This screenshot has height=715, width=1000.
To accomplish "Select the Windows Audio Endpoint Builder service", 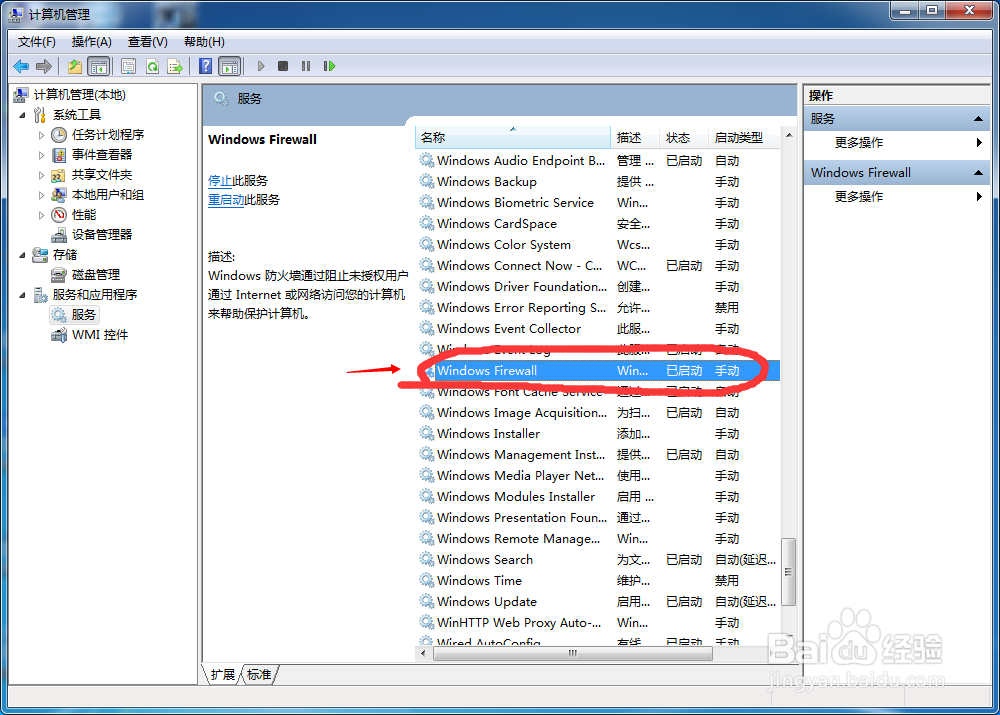I will [x=598, y=161].
